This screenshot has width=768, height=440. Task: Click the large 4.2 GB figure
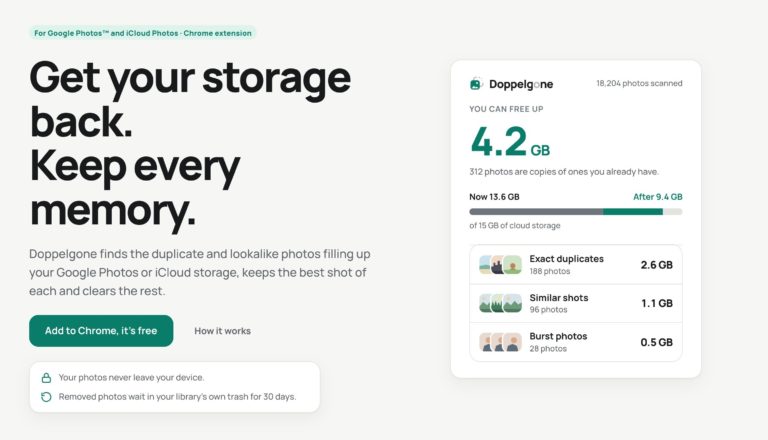[509, 142]
